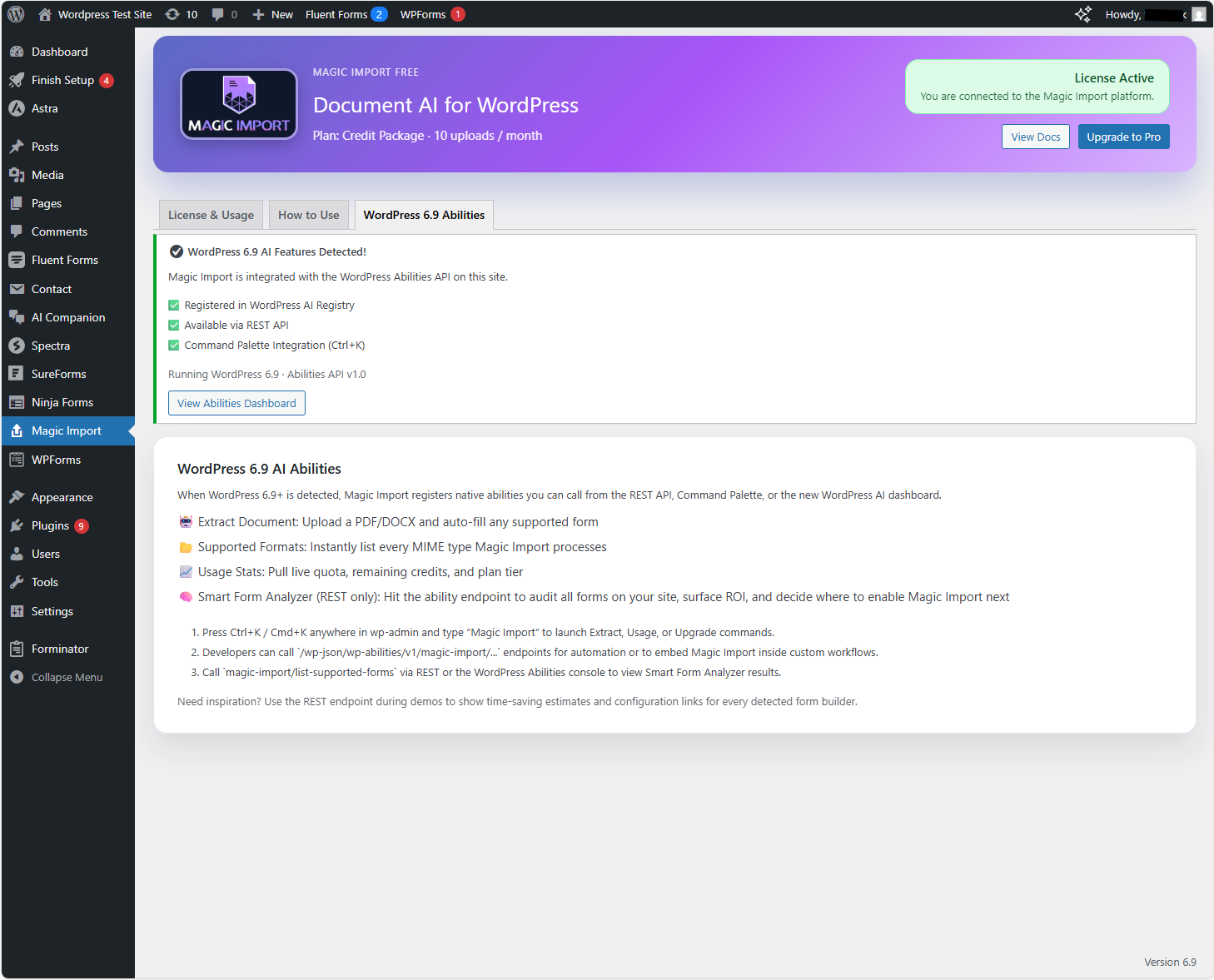The height and width of the screenshot is (980, 1214).
Task: Open the AI sparkle icon in admin bar
Action: pyautogui.click(x=1082, y=14)
